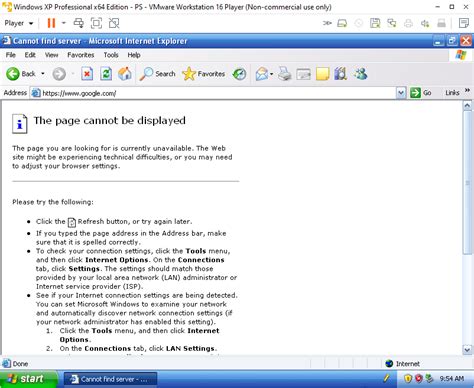Click the pencil icon on the taskbar
Image resolution: width=474 pixels, height=388 pixels.
pyautogui.click(x=386, y=378)
